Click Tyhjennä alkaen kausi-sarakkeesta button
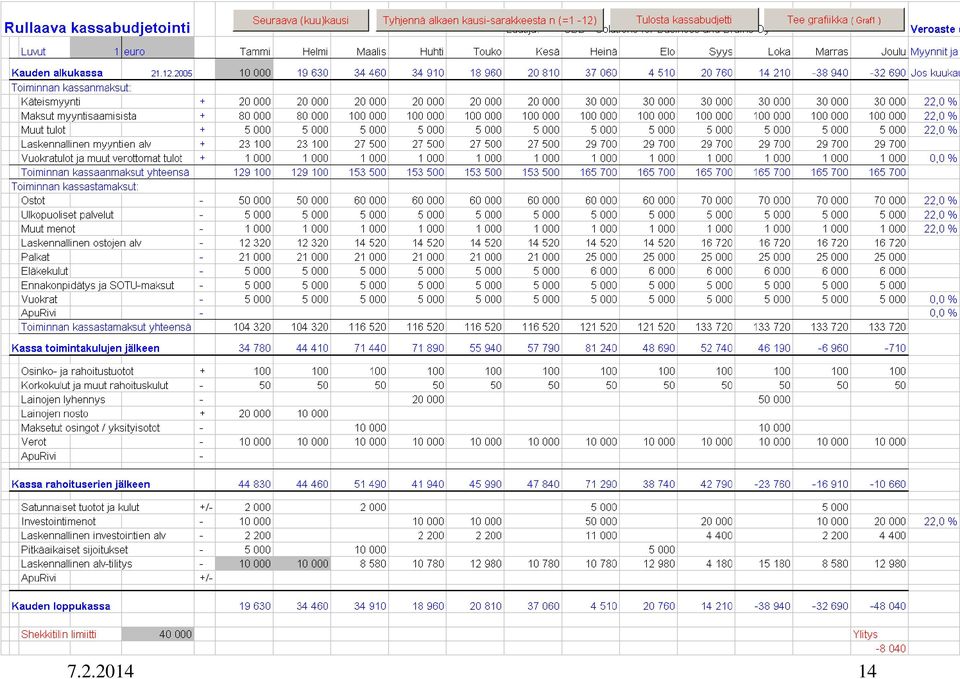This screenshot has width=960, height=679. click(x=490, y=20)
